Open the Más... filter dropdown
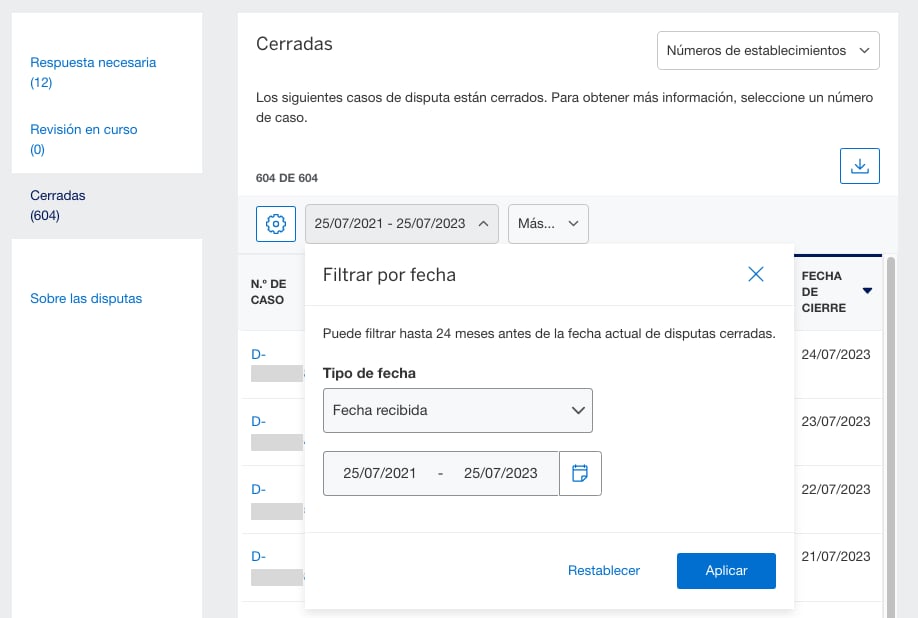 (x=548, y=224)
